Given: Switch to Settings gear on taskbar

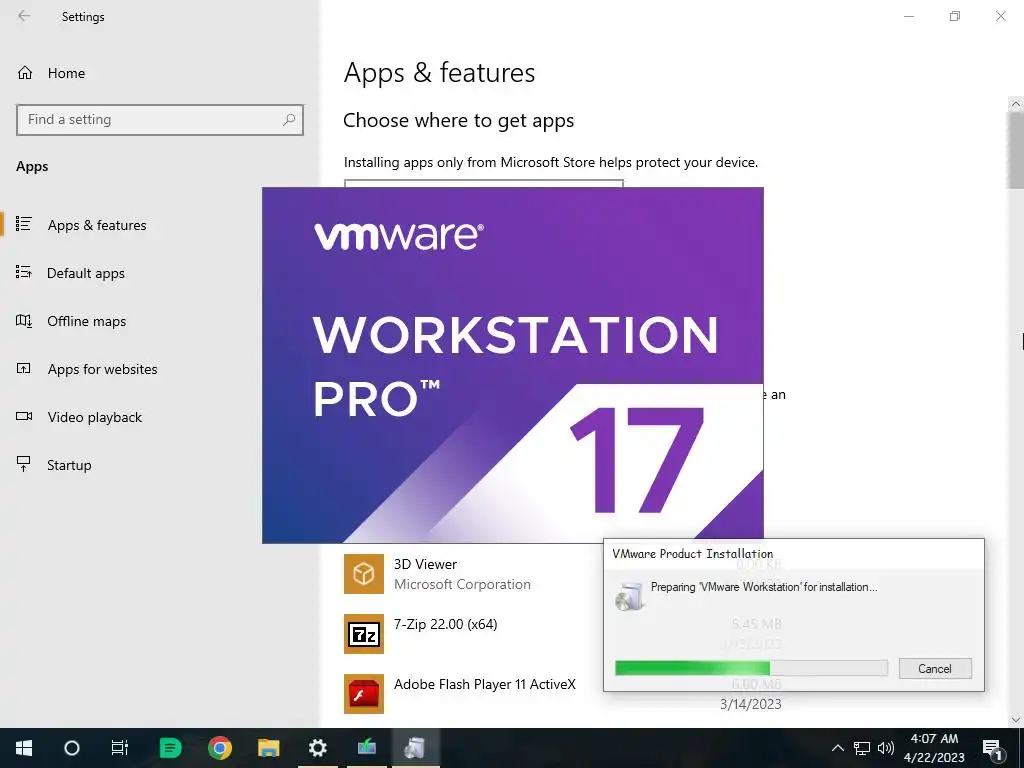Looking at the screenshot, I should click(317, 748).
